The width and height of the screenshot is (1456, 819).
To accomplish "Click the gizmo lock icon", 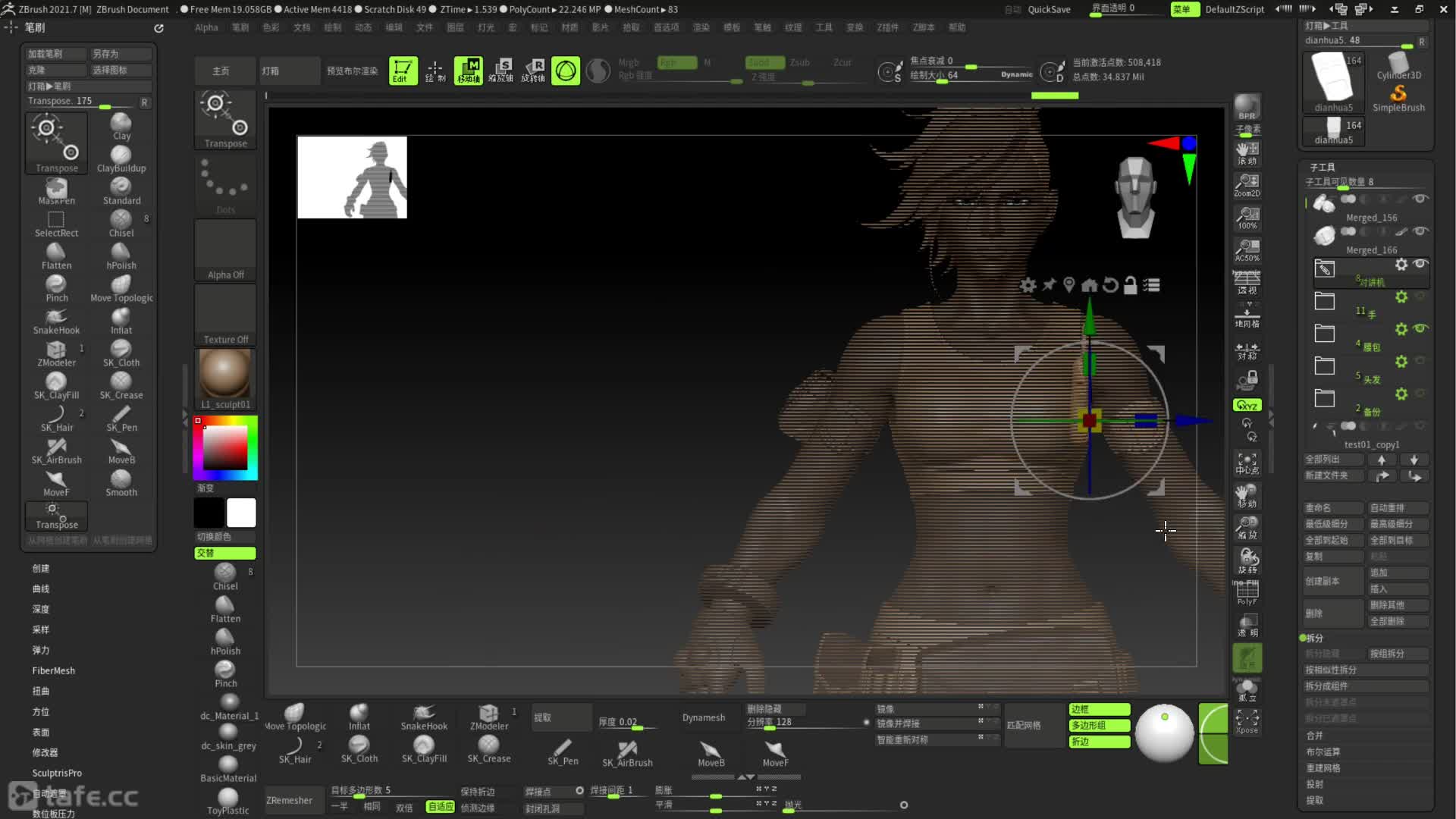I will (x=1130, y=285).
